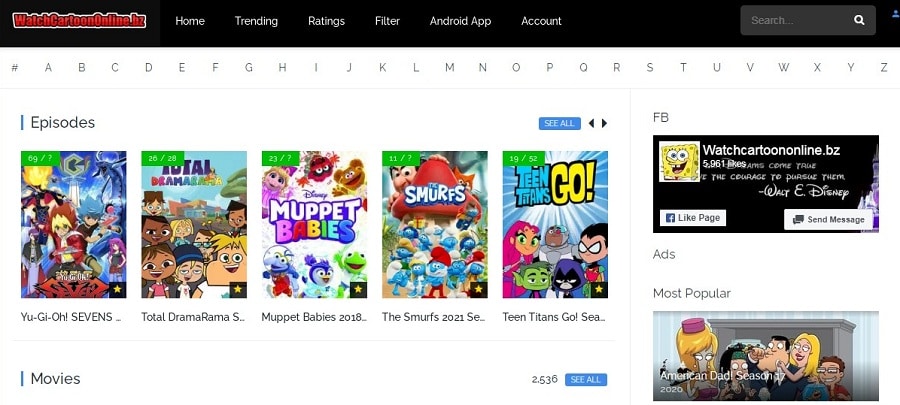
Task: Open Yu-Gi-Oh! SEVENS poster thumbnail
Action: pyautogui.click(x=73, y=224)
